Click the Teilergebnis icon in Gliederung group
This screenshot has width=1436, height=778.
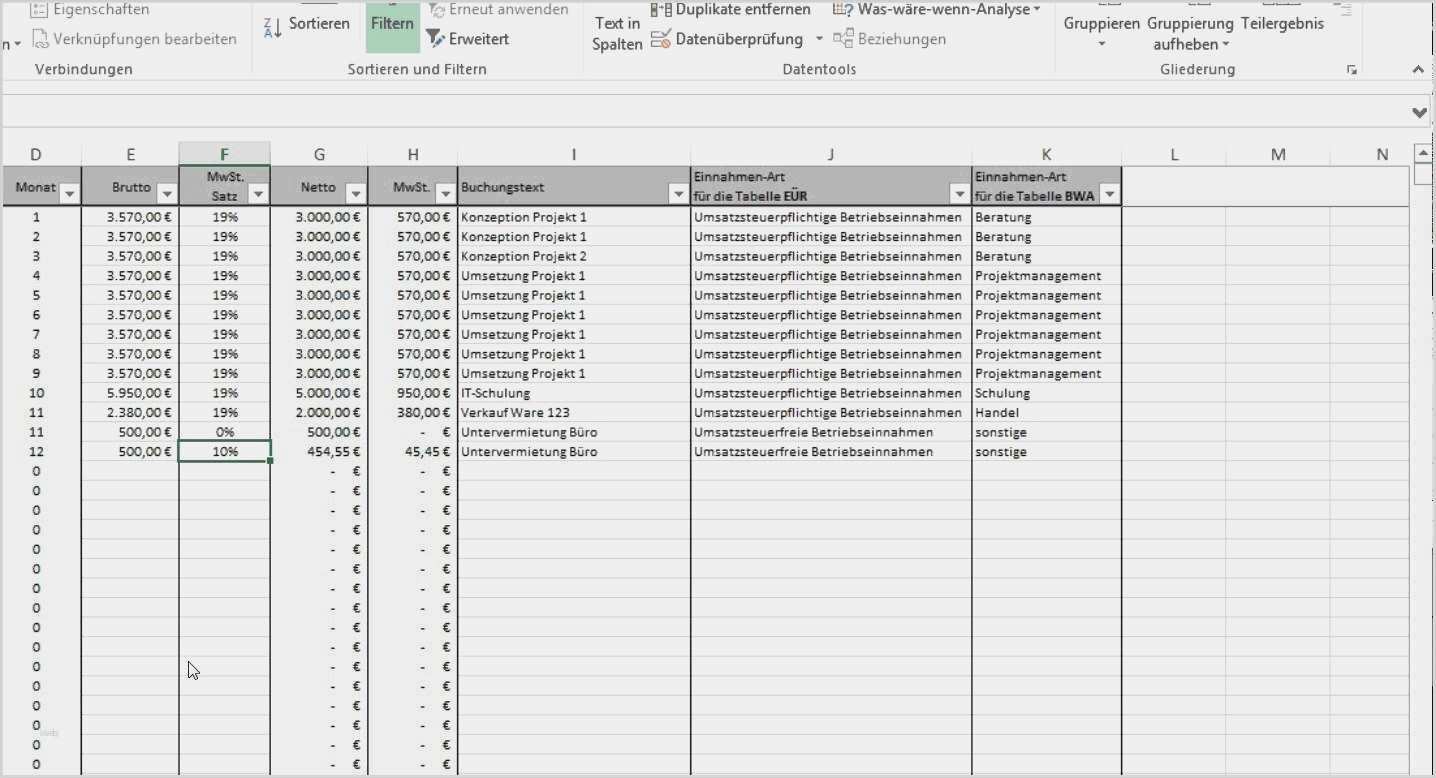(x=1282, y=23)
